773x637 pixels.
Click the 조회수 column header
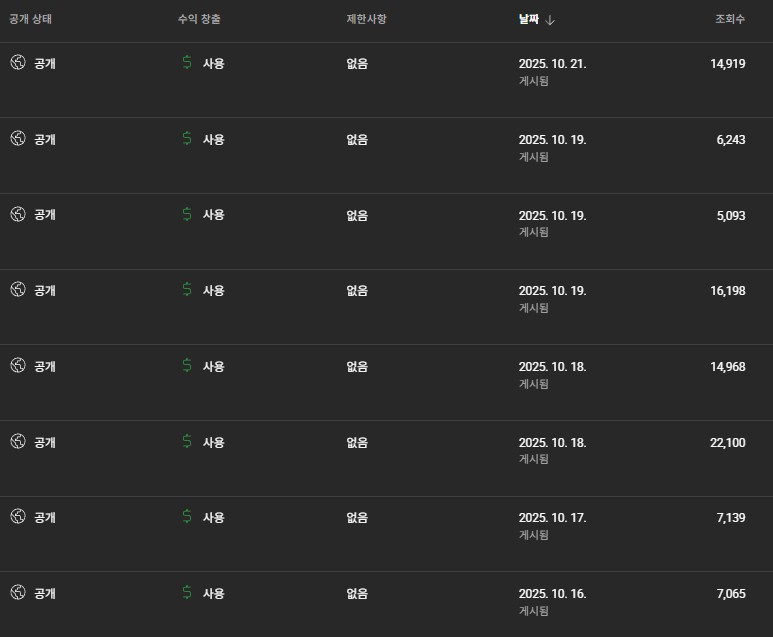(x=729, y=19)
